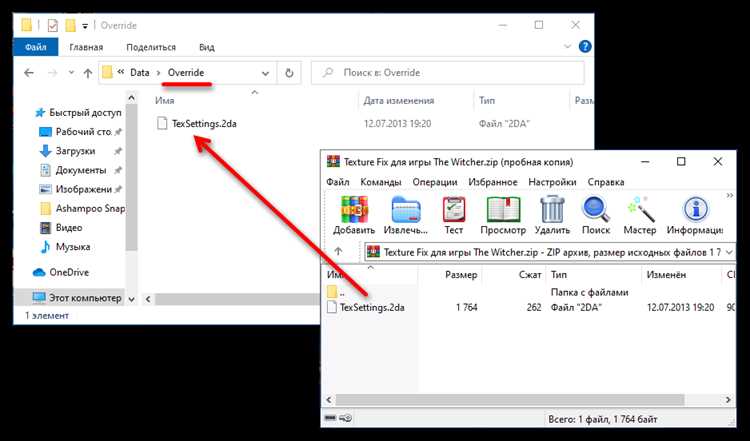Expand the Explorer ribbon chevron
The width and height of the screenshot is (750, 441).
(568, 46)
